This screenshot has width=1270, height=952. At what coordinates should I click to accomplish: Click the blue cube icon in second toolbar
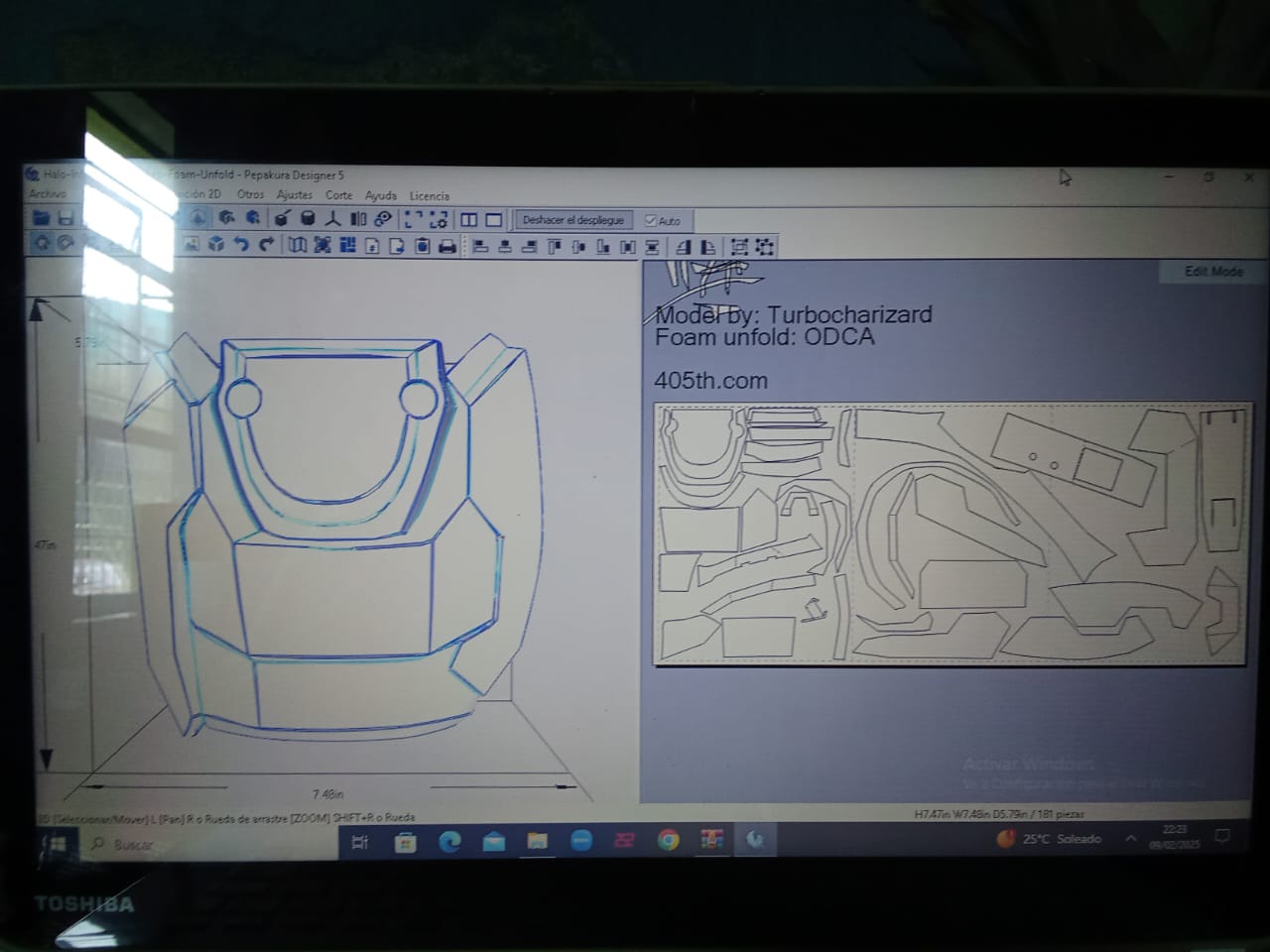pos(216,245)
